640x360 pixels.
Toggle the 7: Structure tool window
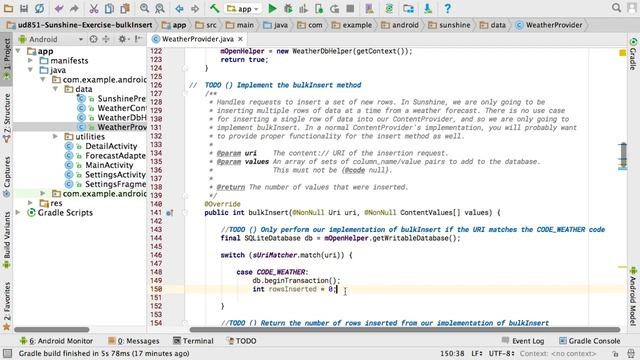pos(7,118)
